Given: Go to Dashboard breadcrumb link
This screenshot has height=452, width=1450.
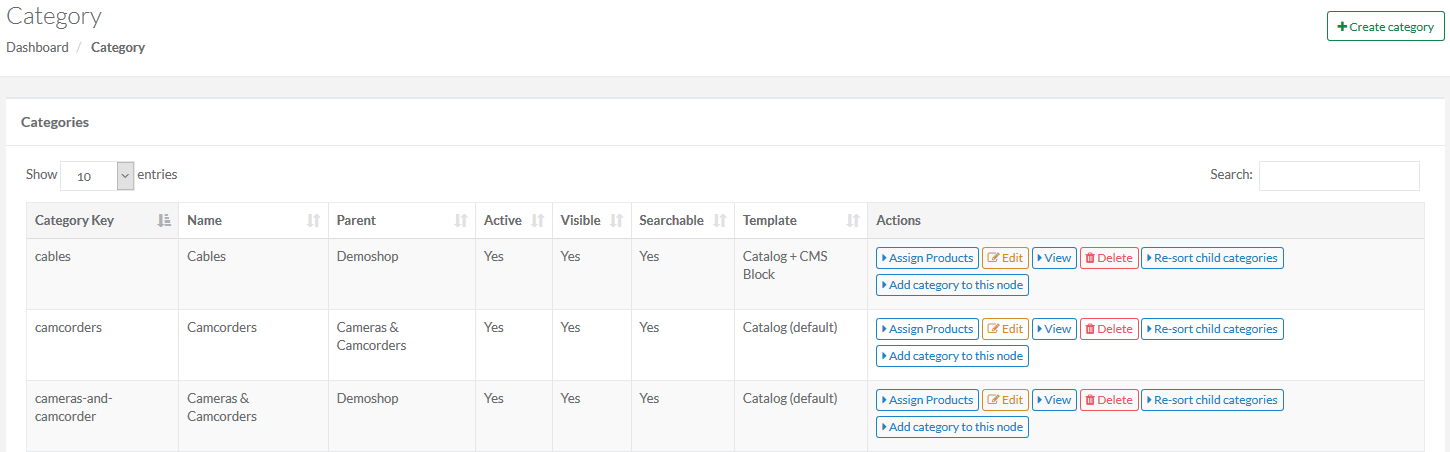Looking at the screenshot, I should click(x=37, y=47).
